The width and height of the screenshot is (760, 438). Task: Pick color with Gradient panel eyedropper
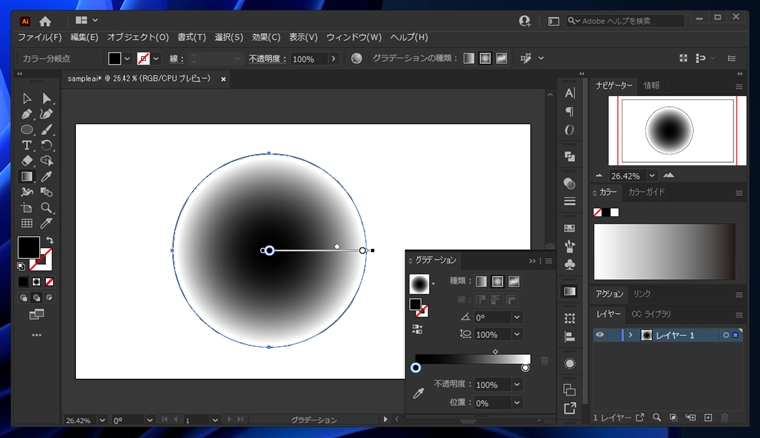pos(418,393)
